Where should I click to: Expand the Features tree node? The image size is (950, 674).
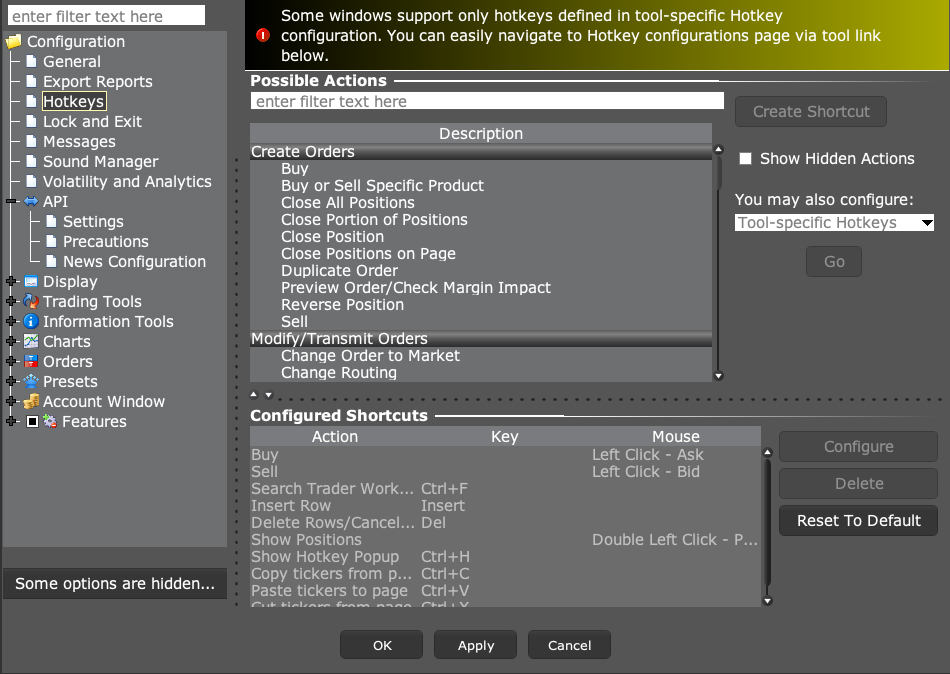click(x=11, y=421)
